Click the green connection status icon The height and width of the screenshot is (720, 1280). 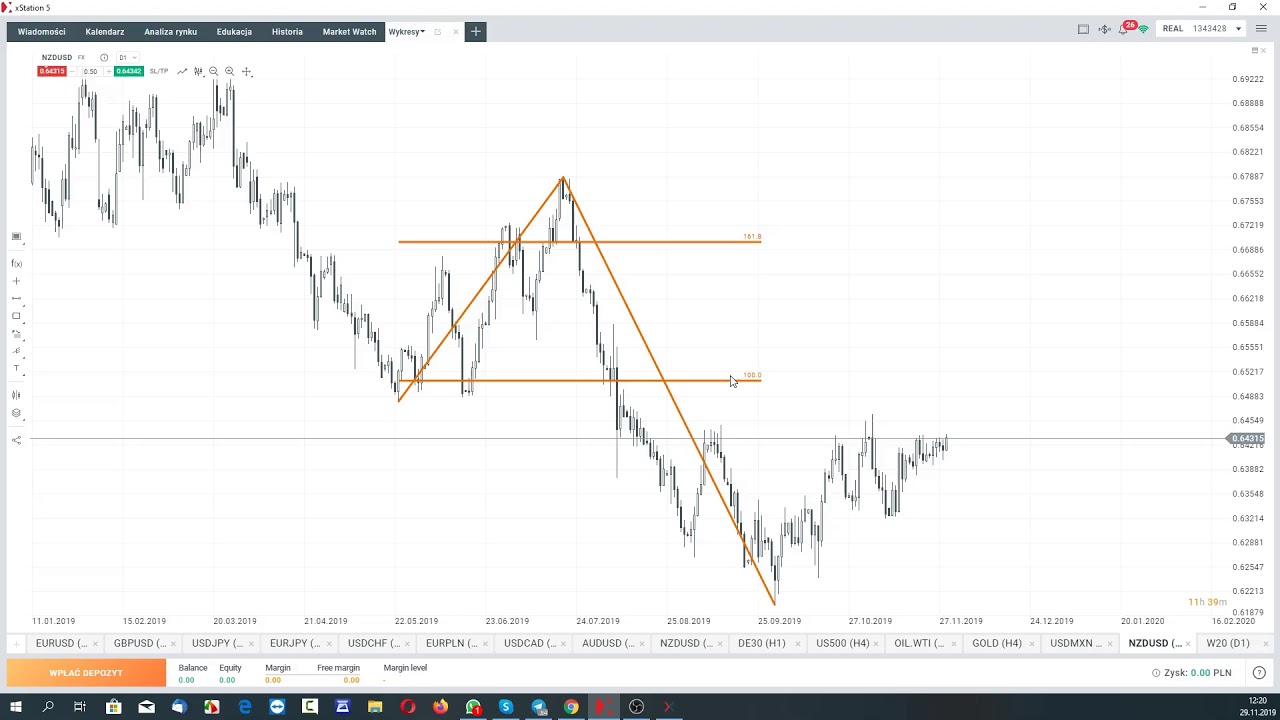1143,30
